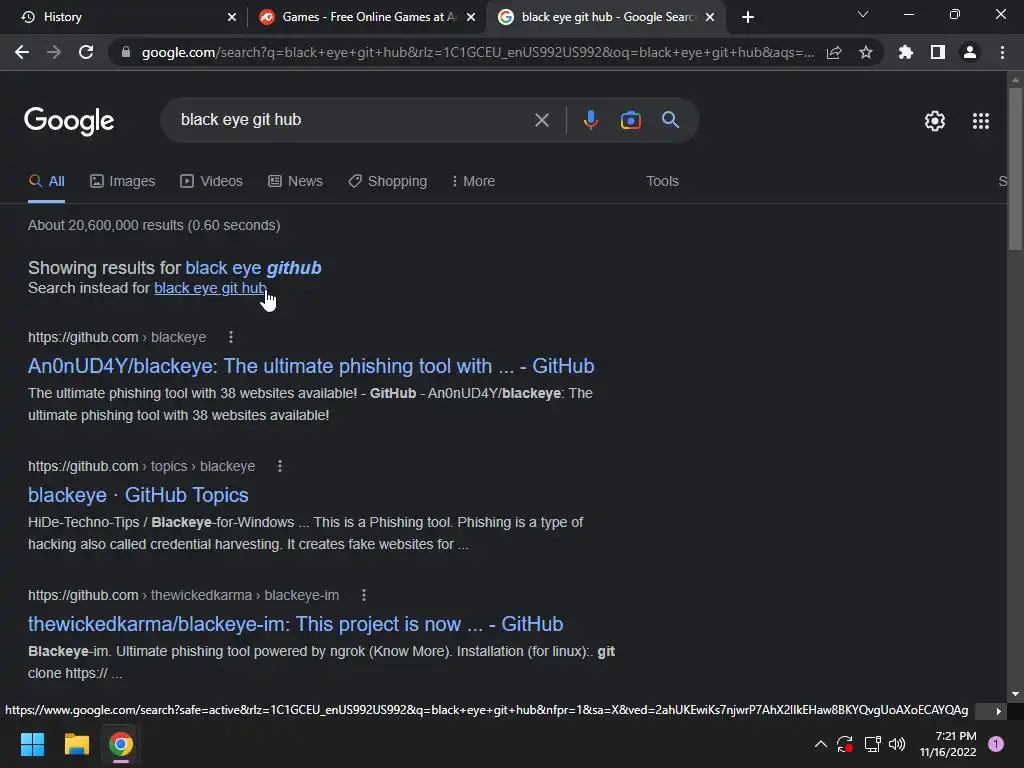1024x768 pixels.
Task: Expand the More search filters
Action: (x=473, y=181)
